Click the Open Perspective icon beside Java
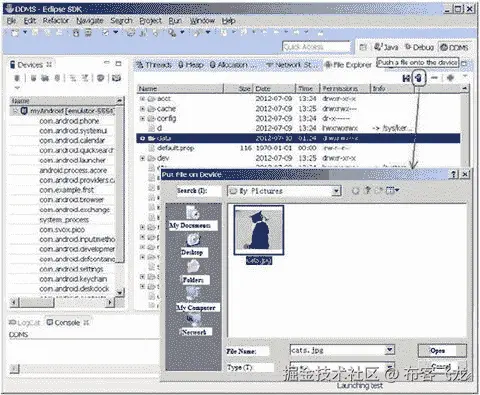 pos(363,47)
